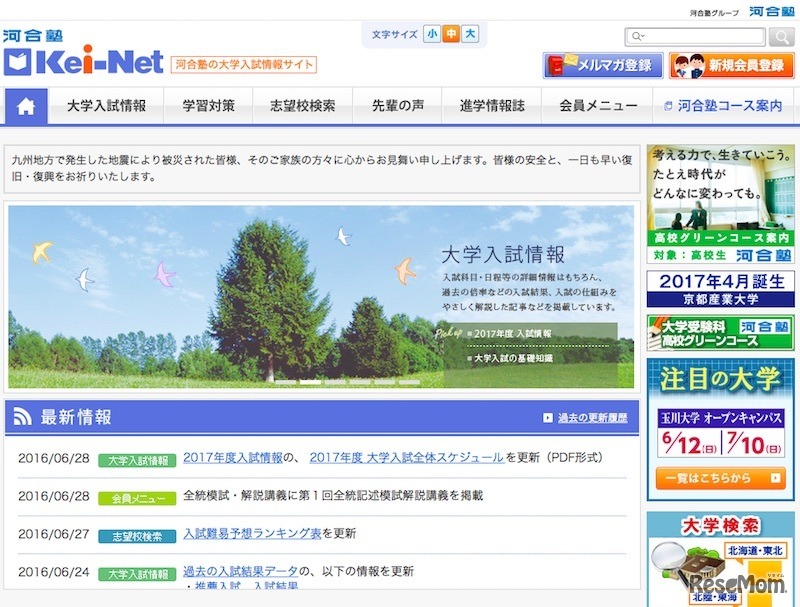Select the last carousel slide indicator
This screenshot has height=607, width=800.
coord(409,382)
